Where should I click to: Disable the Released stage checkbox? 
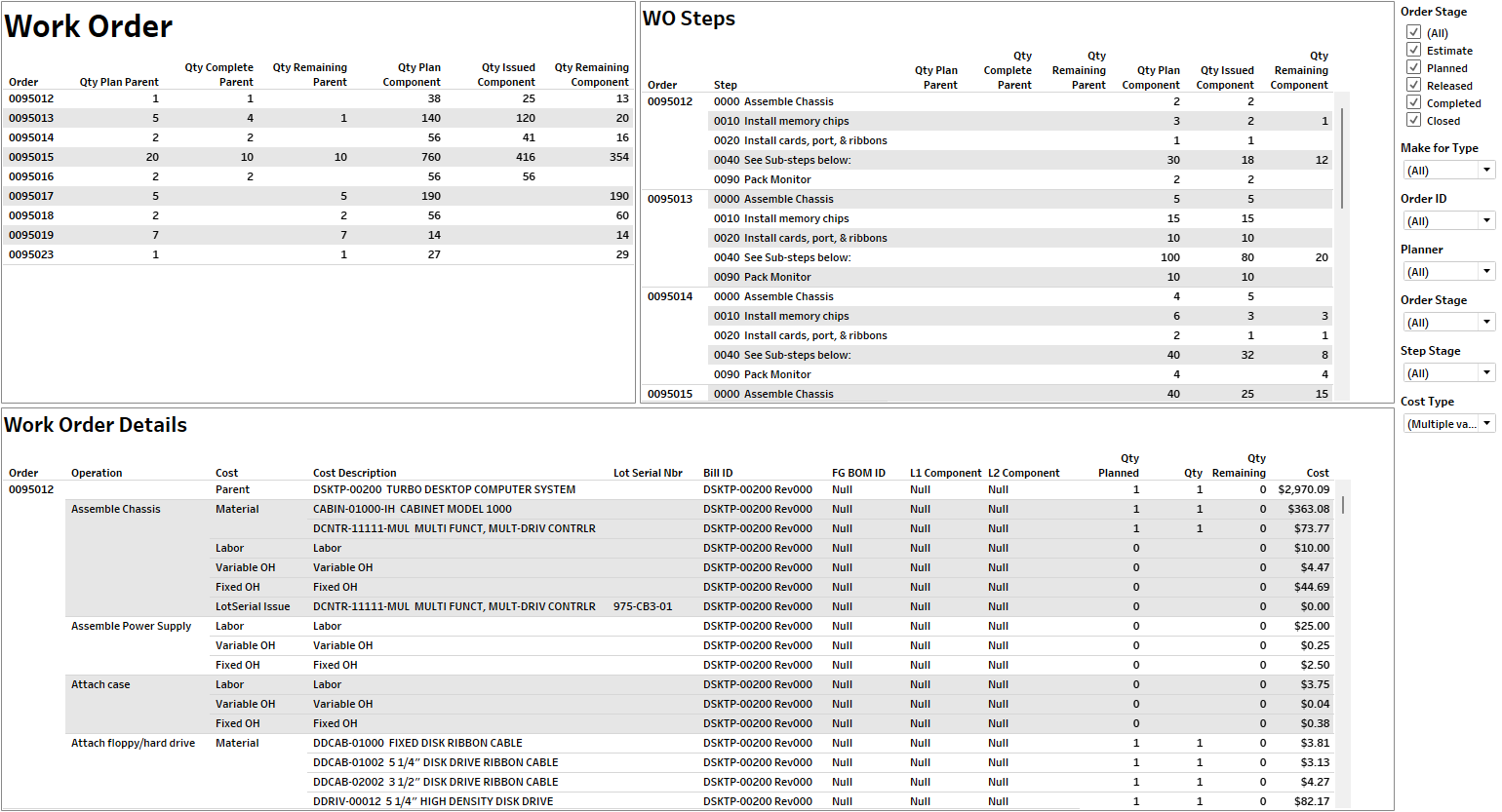1413,85
